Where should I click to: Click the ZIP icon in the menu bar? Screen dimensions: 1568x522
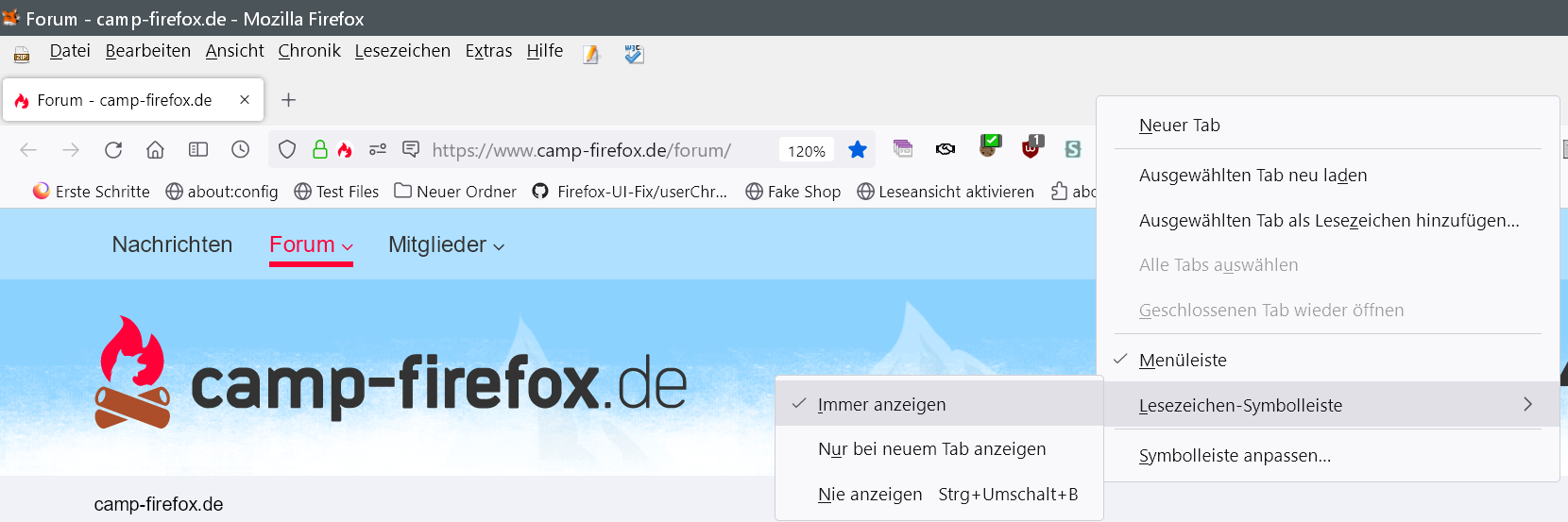pyautogui.click(x=22, y=55)
